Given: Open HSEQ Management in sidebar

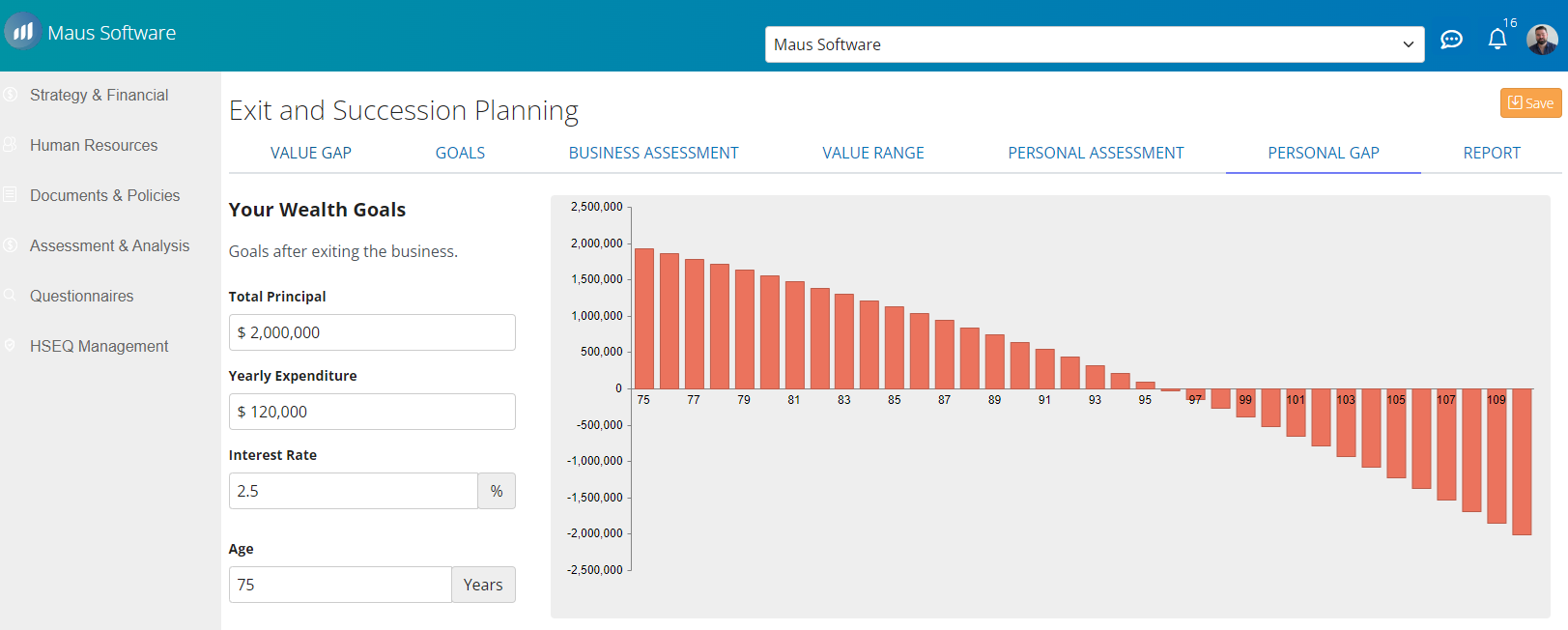Looking at the screenshot, I should point(99,346).
